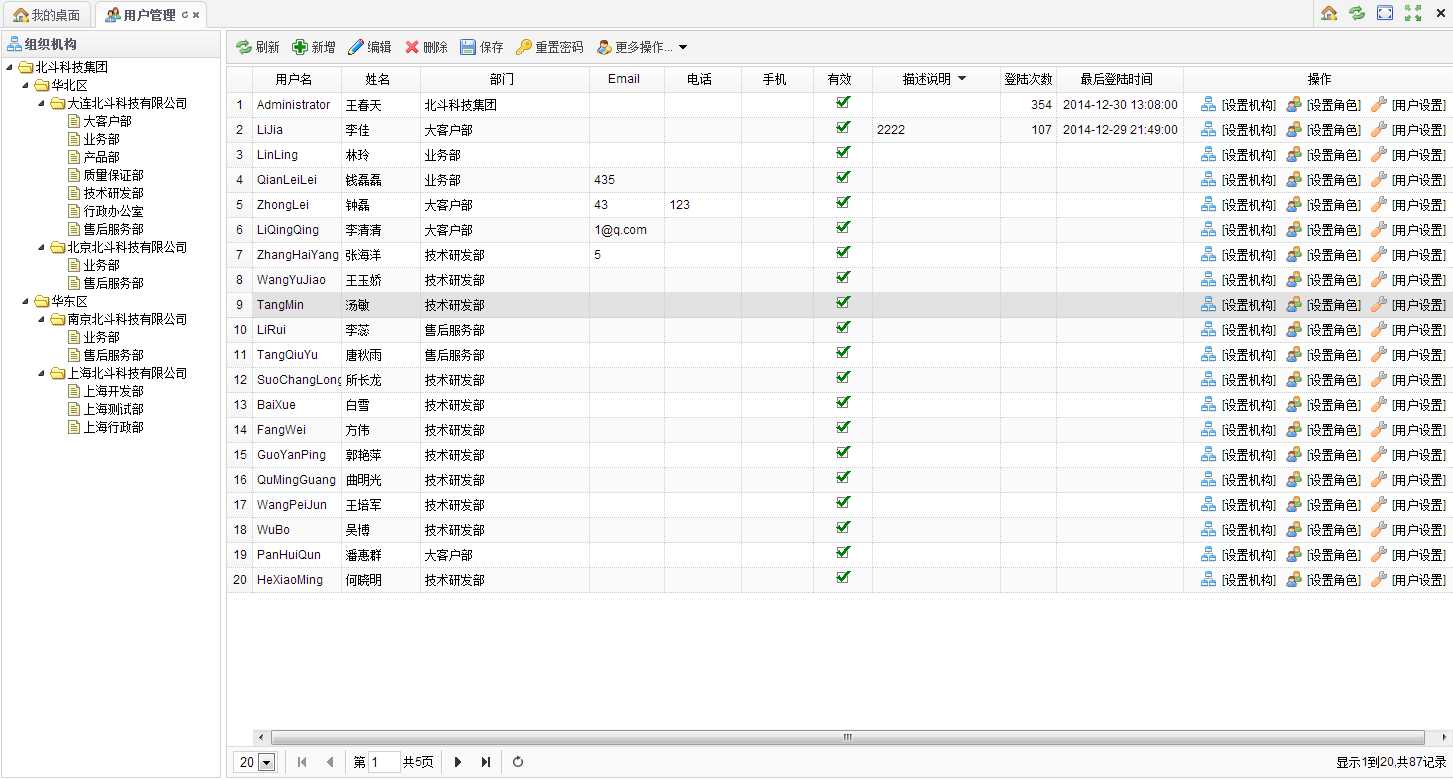Viewport: 1453px width, 780px height.
Task: Collapse the 上海北斗科技有限公司 node
Action: [42, 373]
